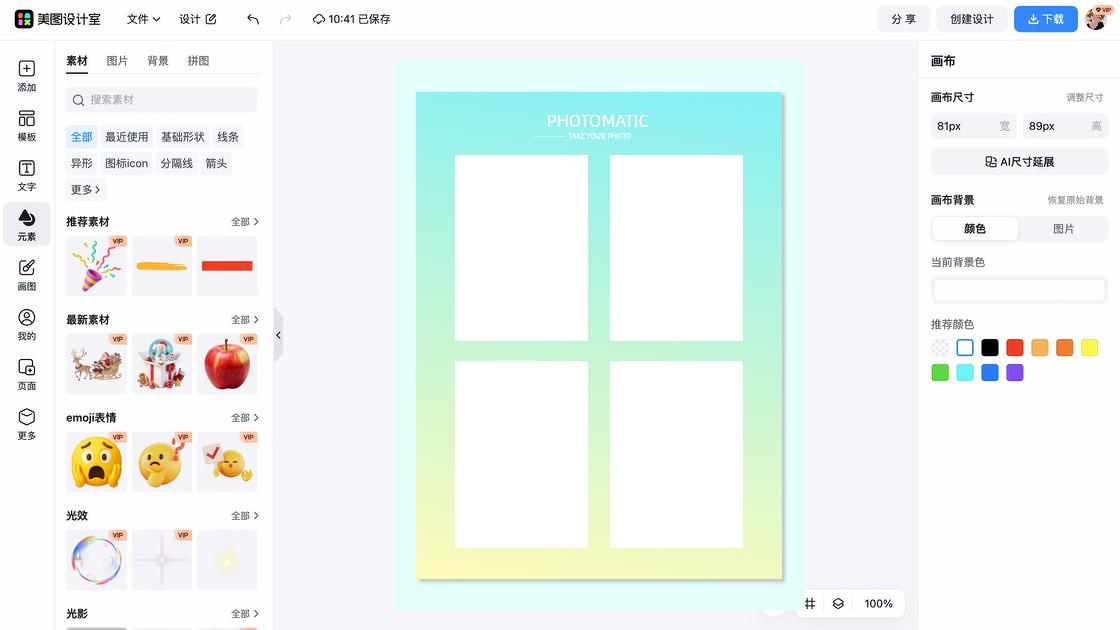Click the blue 下载 button
The width and height of the screenshot is (1120, 630).
1046,19
